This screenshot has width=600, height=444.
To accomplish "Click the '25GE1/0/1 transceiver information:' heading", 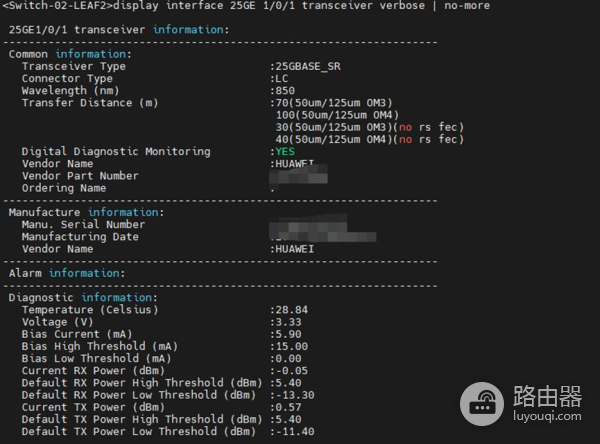I will pyautogui.click(x=119, y=29).
